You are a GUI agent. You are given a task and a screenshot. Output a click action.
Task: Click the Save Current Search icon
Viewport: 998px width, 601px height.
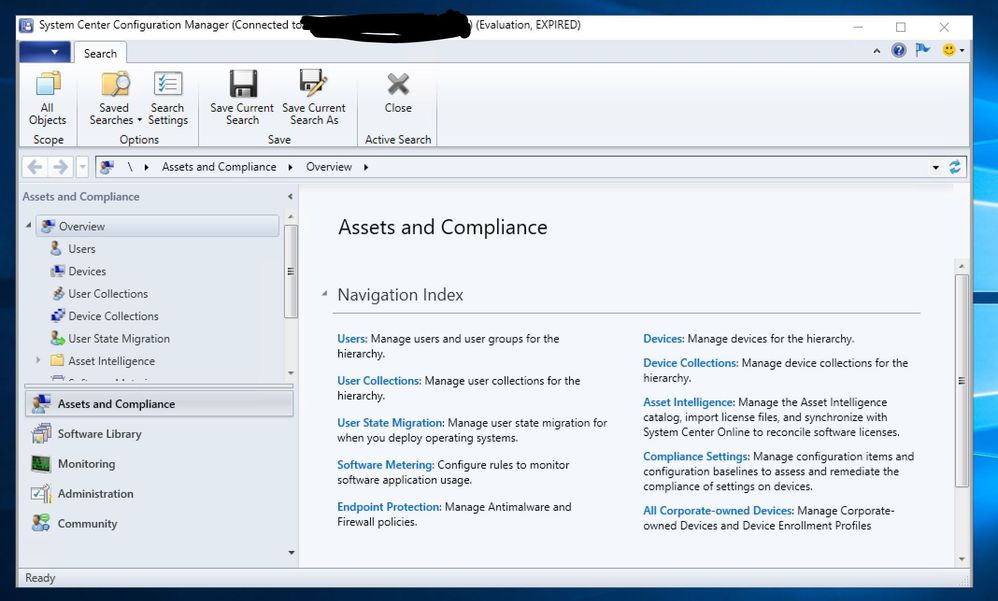242,83
